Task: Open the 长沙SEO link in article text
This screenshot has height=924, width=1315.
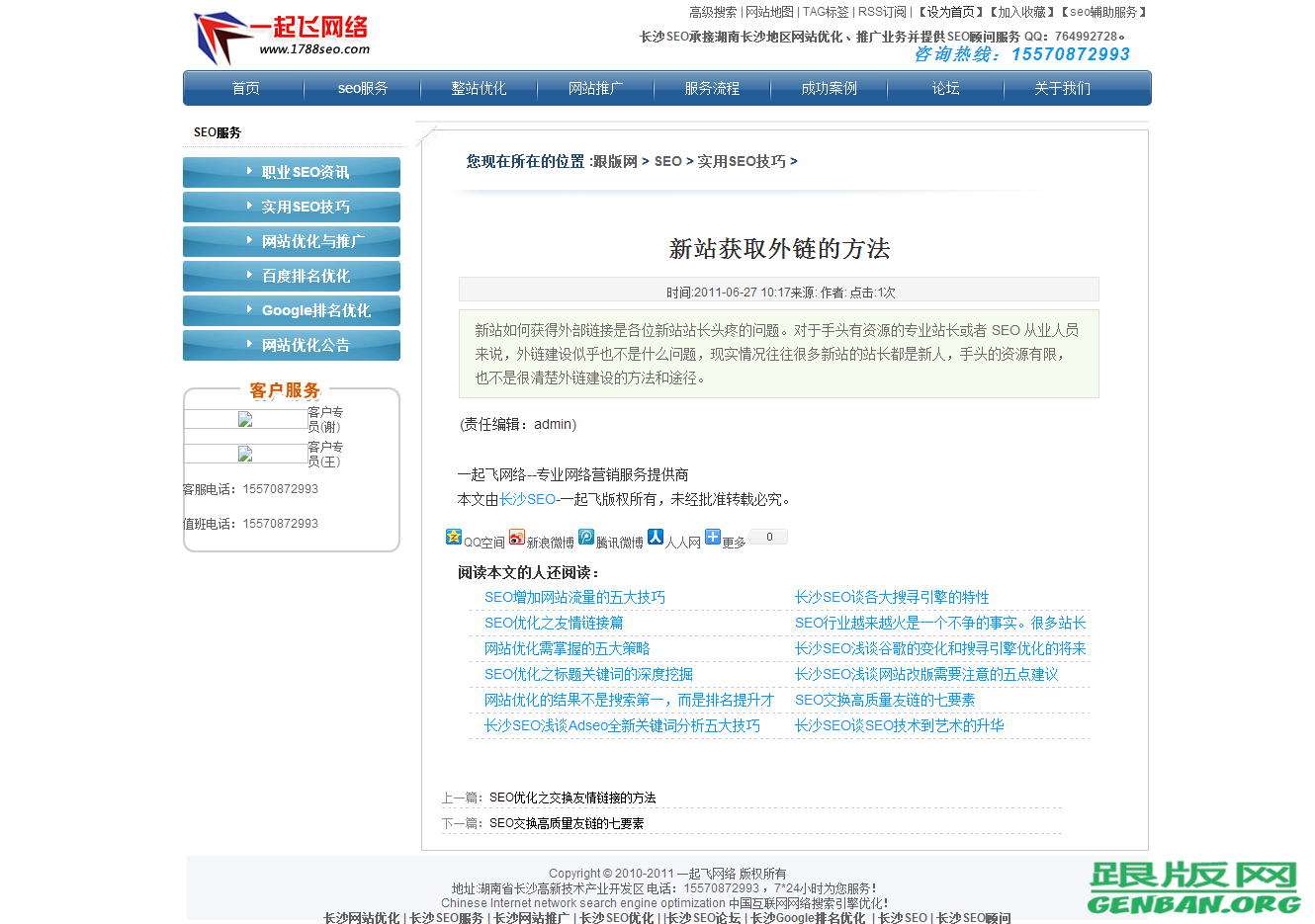Action: tap(528, 499)
